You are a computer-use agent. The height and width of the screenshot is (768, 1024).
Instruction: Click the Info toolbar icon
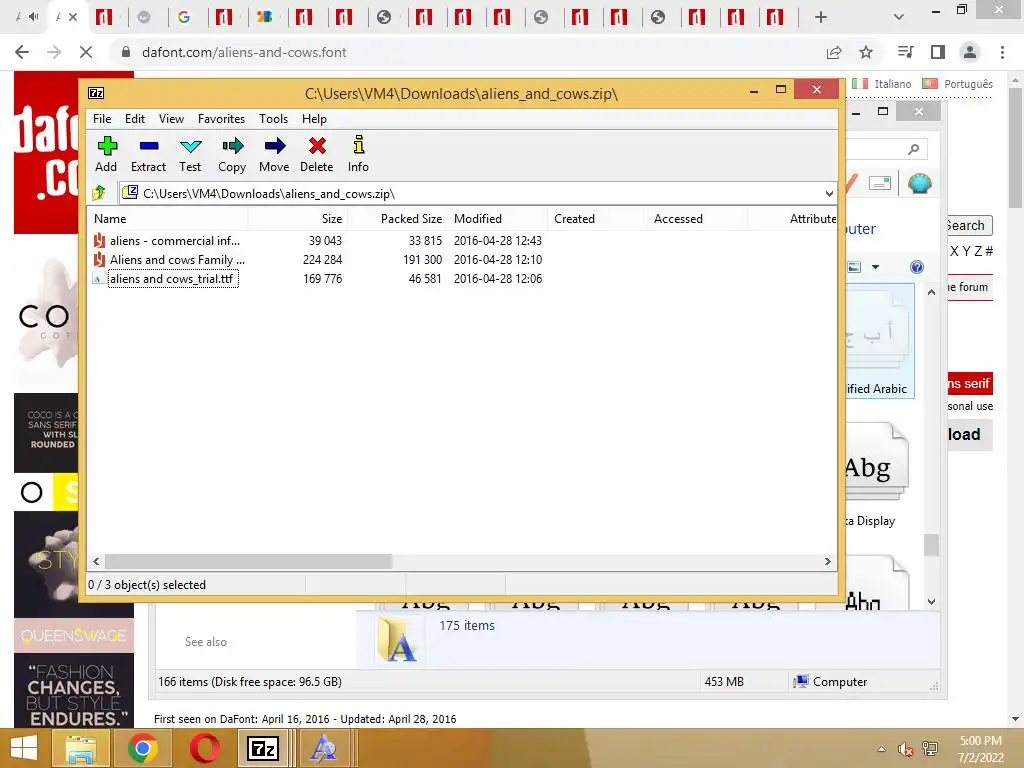tap(358, 154)
